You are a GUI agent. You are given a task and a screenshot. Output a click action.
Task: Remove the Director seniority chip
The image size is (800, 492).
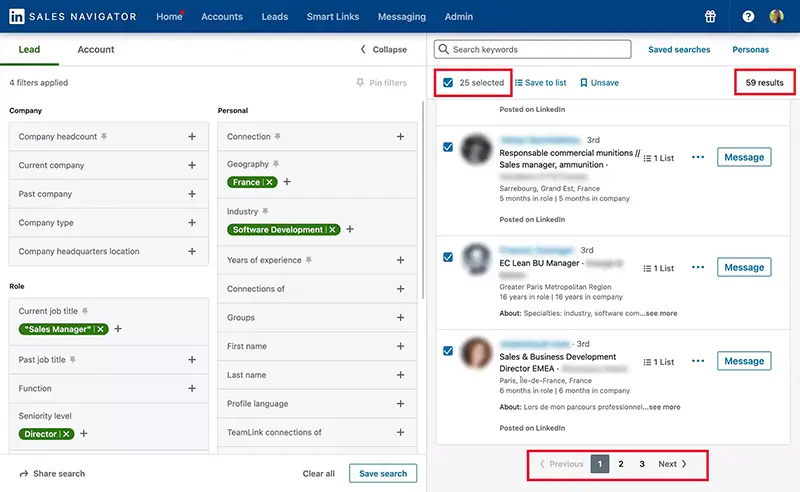[x=66, y=434]
